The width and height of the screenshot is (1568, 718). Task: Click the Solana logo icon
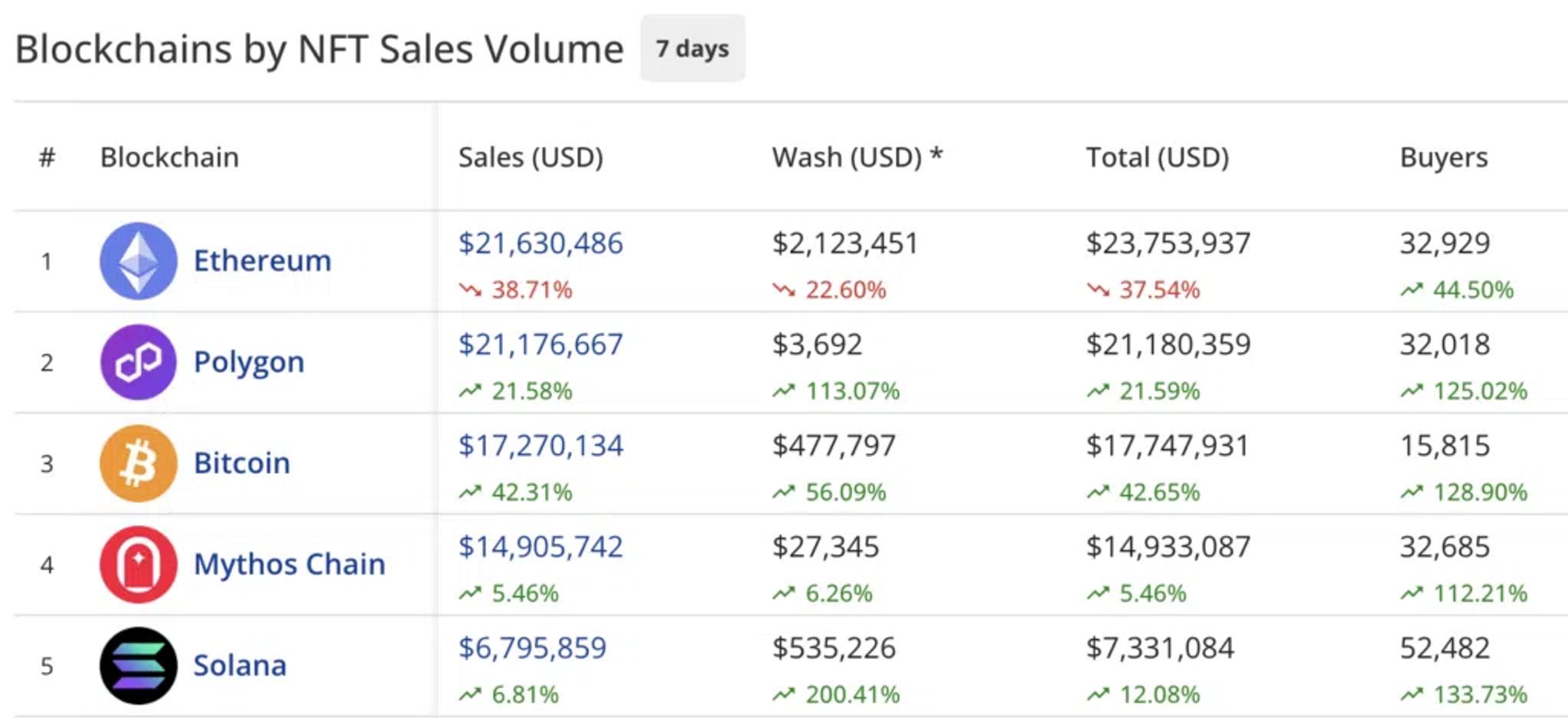tap(139, 665)
